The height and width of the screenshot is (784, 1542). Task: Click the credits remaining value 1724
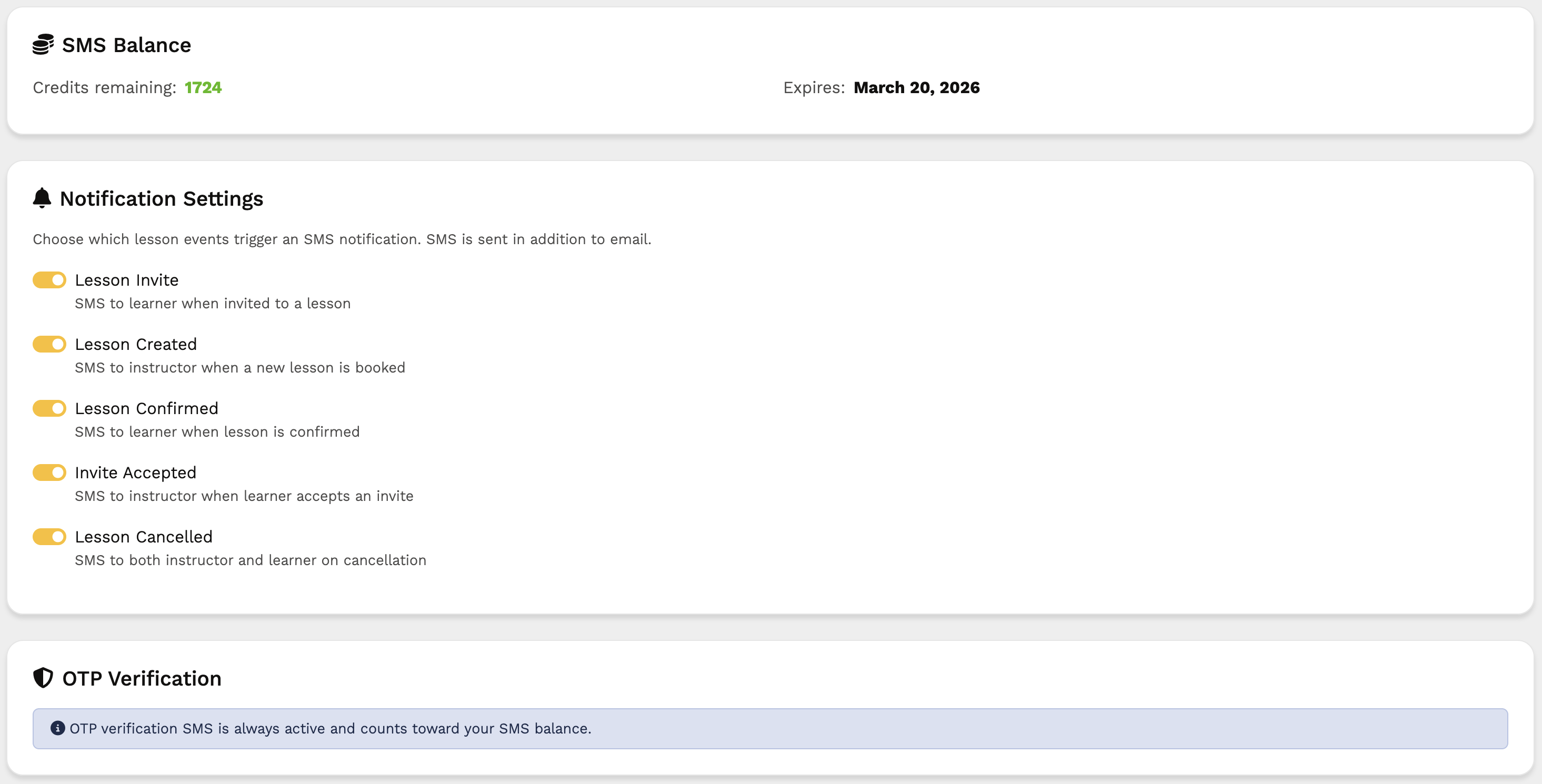[203, 87]
